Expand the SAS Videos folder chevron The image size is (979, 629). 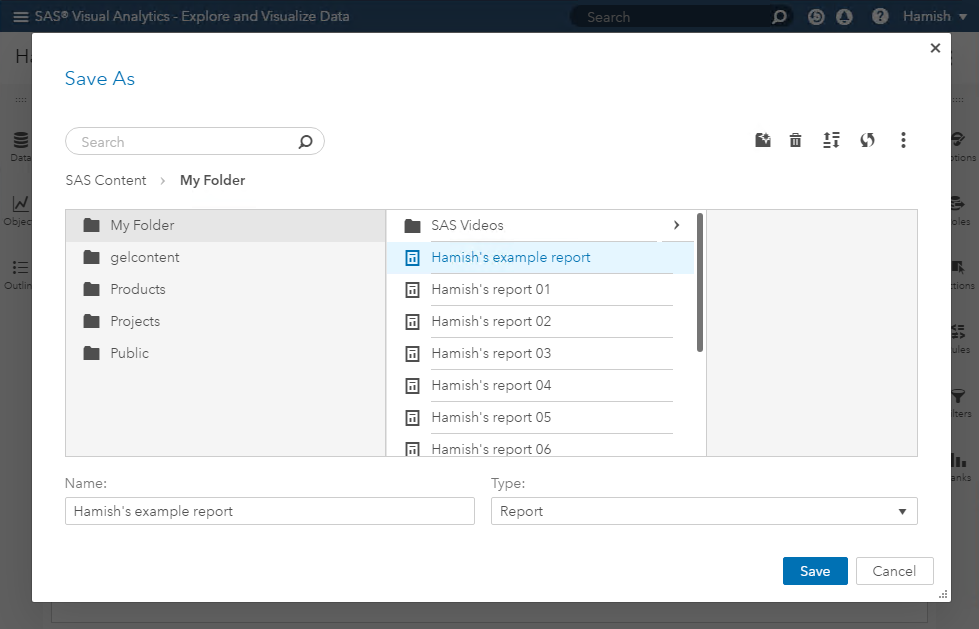click(676, 226)
